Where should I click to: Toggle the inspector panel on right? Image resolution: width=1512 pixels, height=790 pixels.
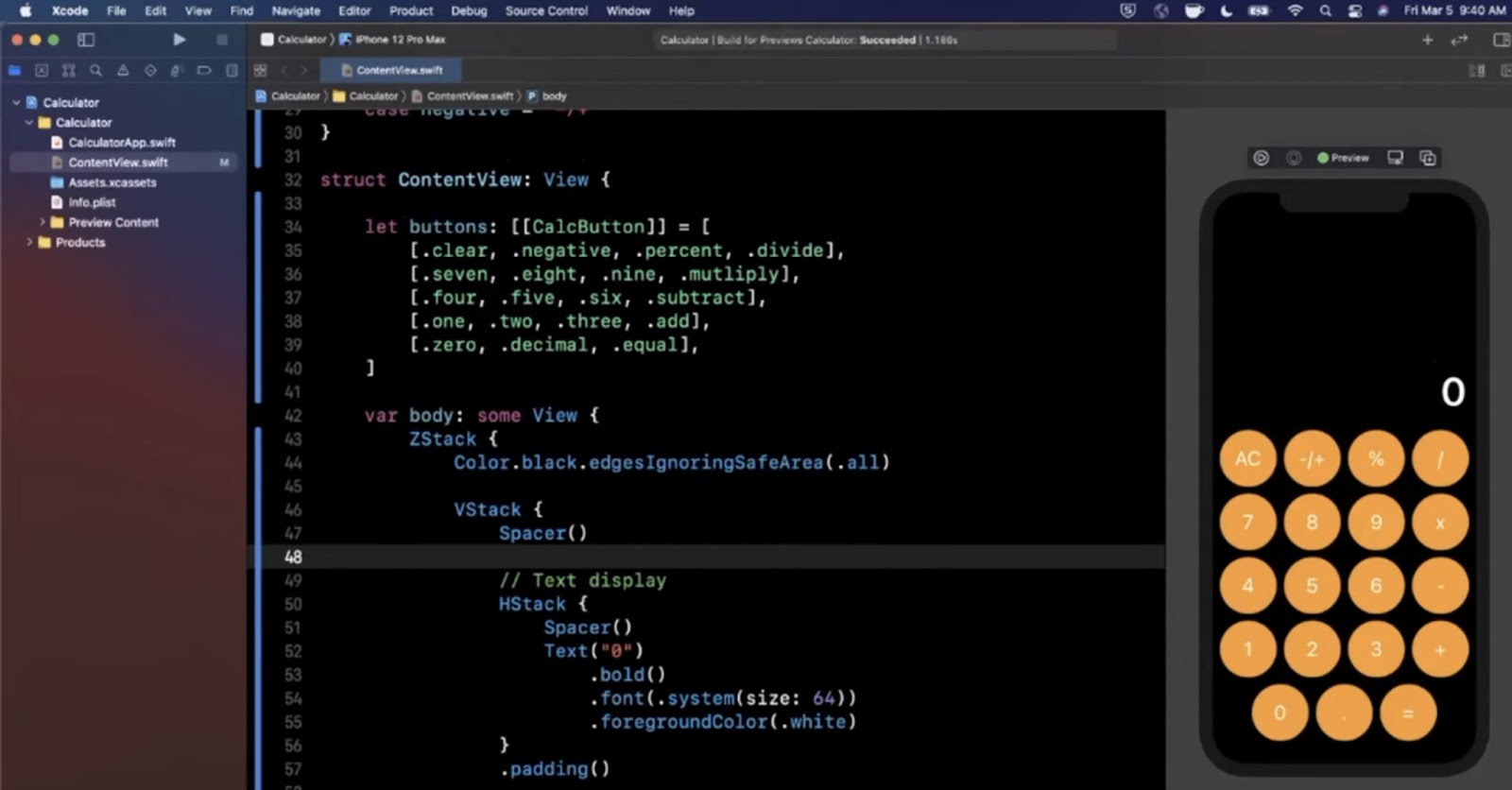click(x=1501, y=40)
